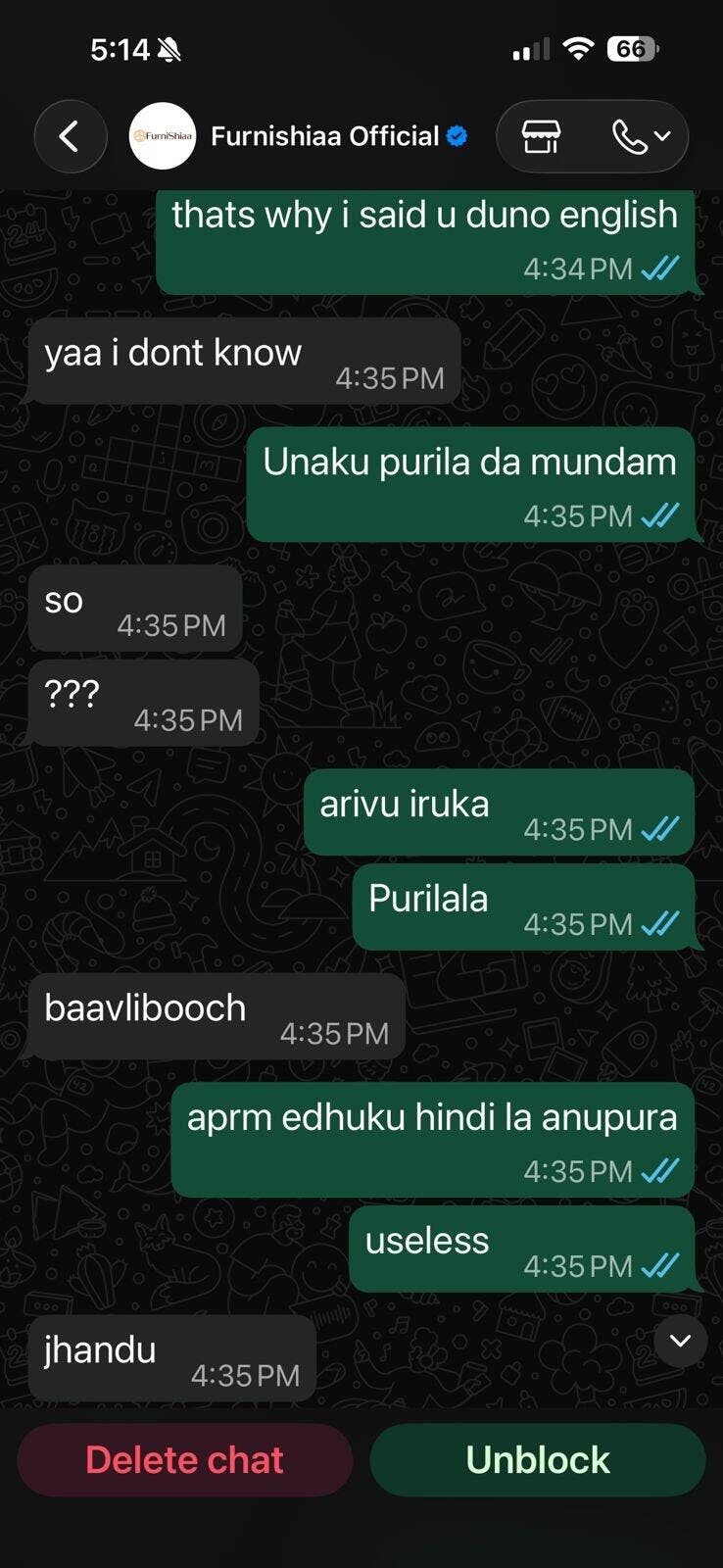Tap the phone call icon

pyautogui.click(x=629, y=136)
